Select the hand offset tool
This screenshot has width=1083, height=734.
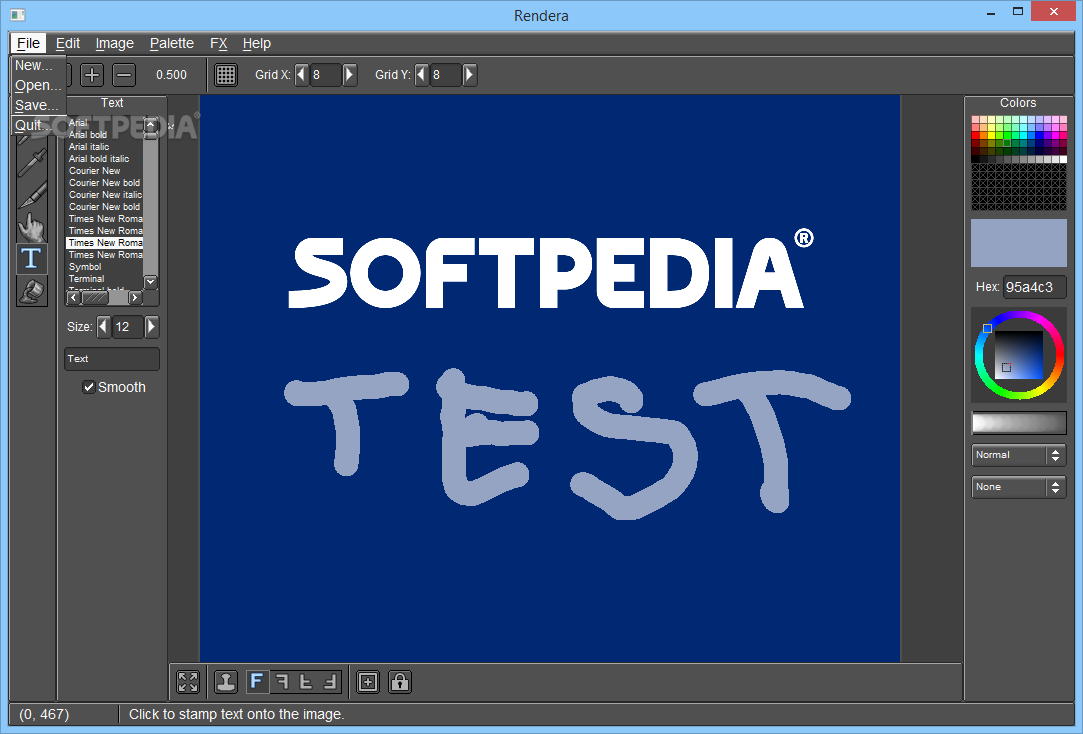tap(32, 226)
